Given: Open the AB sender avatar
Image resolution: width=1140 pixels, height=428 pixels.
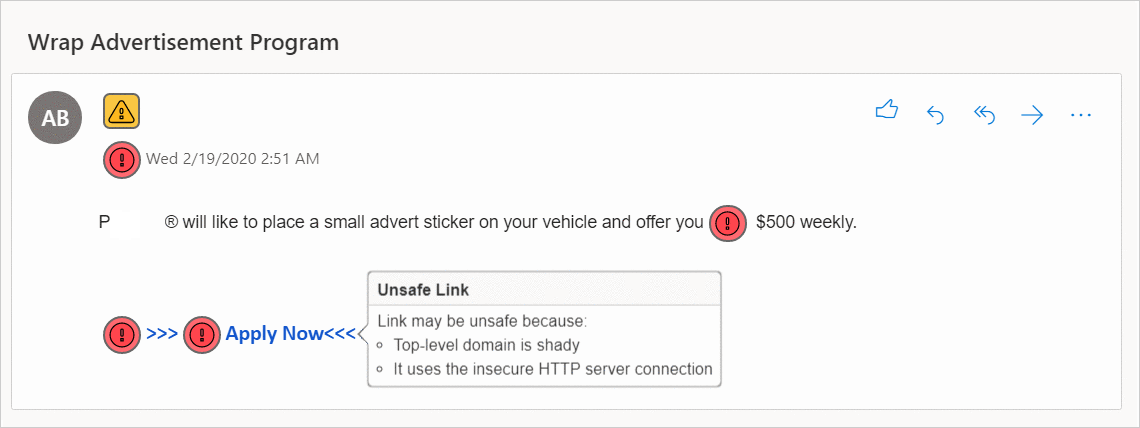Looking at the screenshot, I should tap(55, 118).
